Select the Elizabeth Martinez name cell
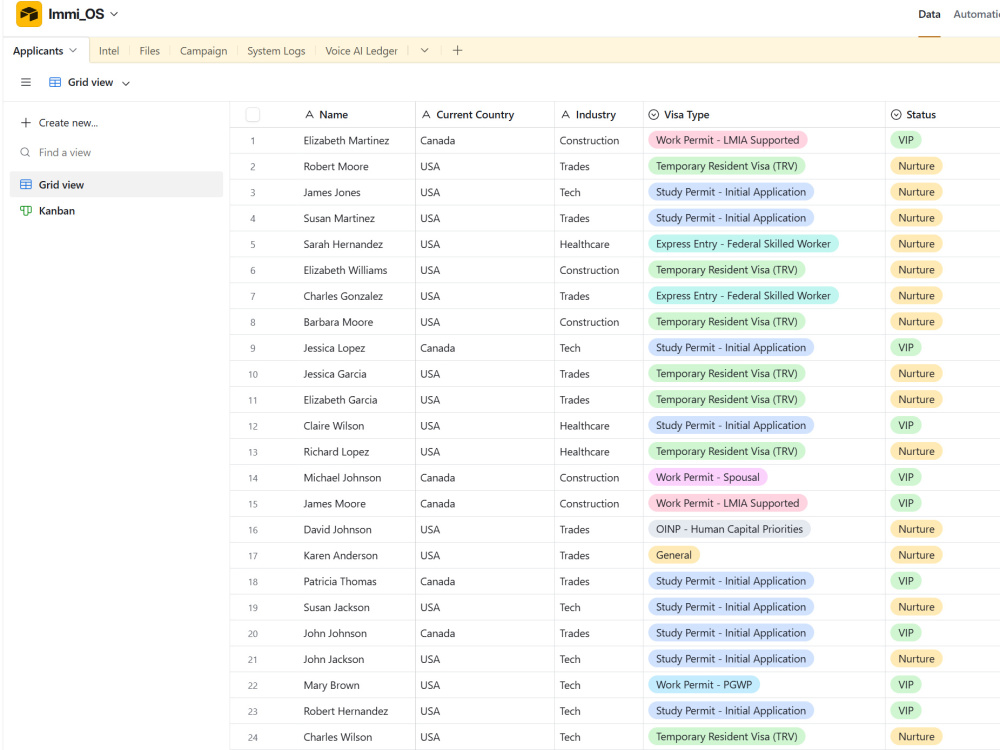This screenshot has width=1000, height=750. pos(346,140)
